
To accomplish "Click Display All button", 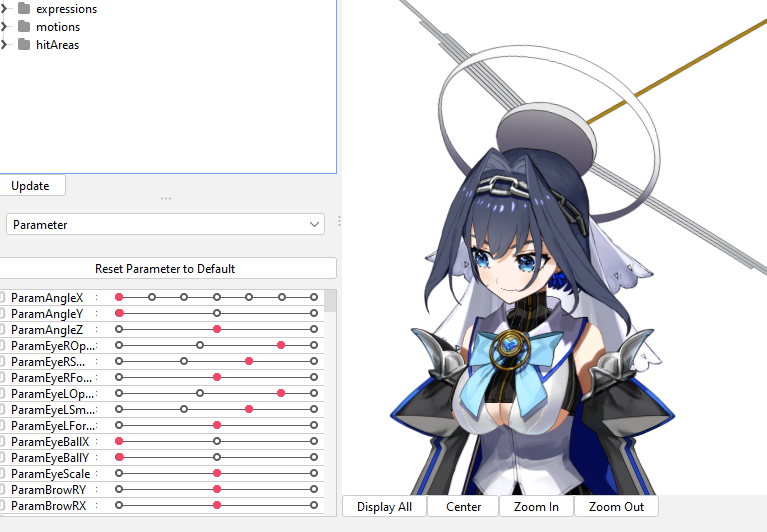I will pyautogui.click(x=384, y=507).
